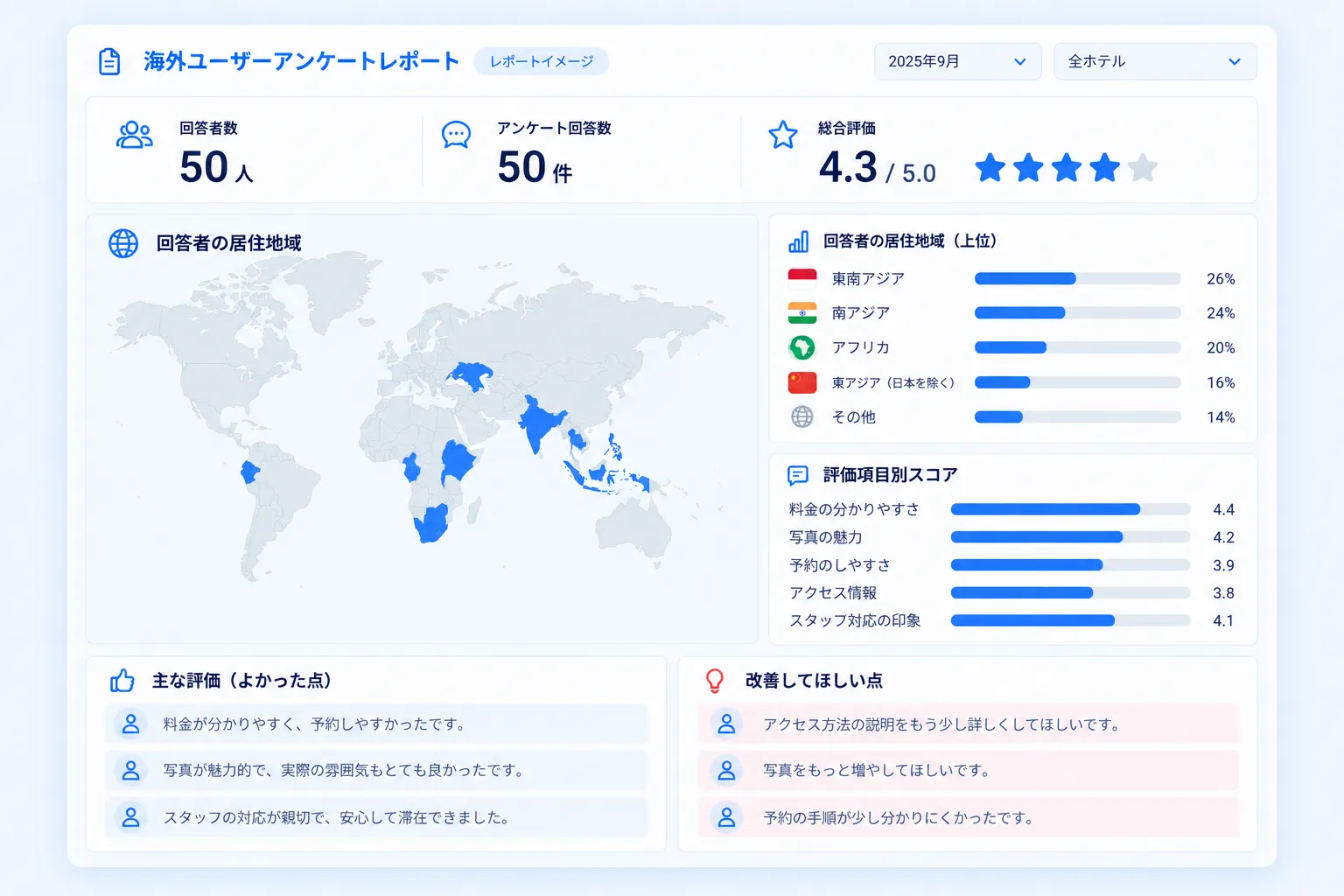Click the Indonesia flag icon for 東南アジア

coord(802,278)
